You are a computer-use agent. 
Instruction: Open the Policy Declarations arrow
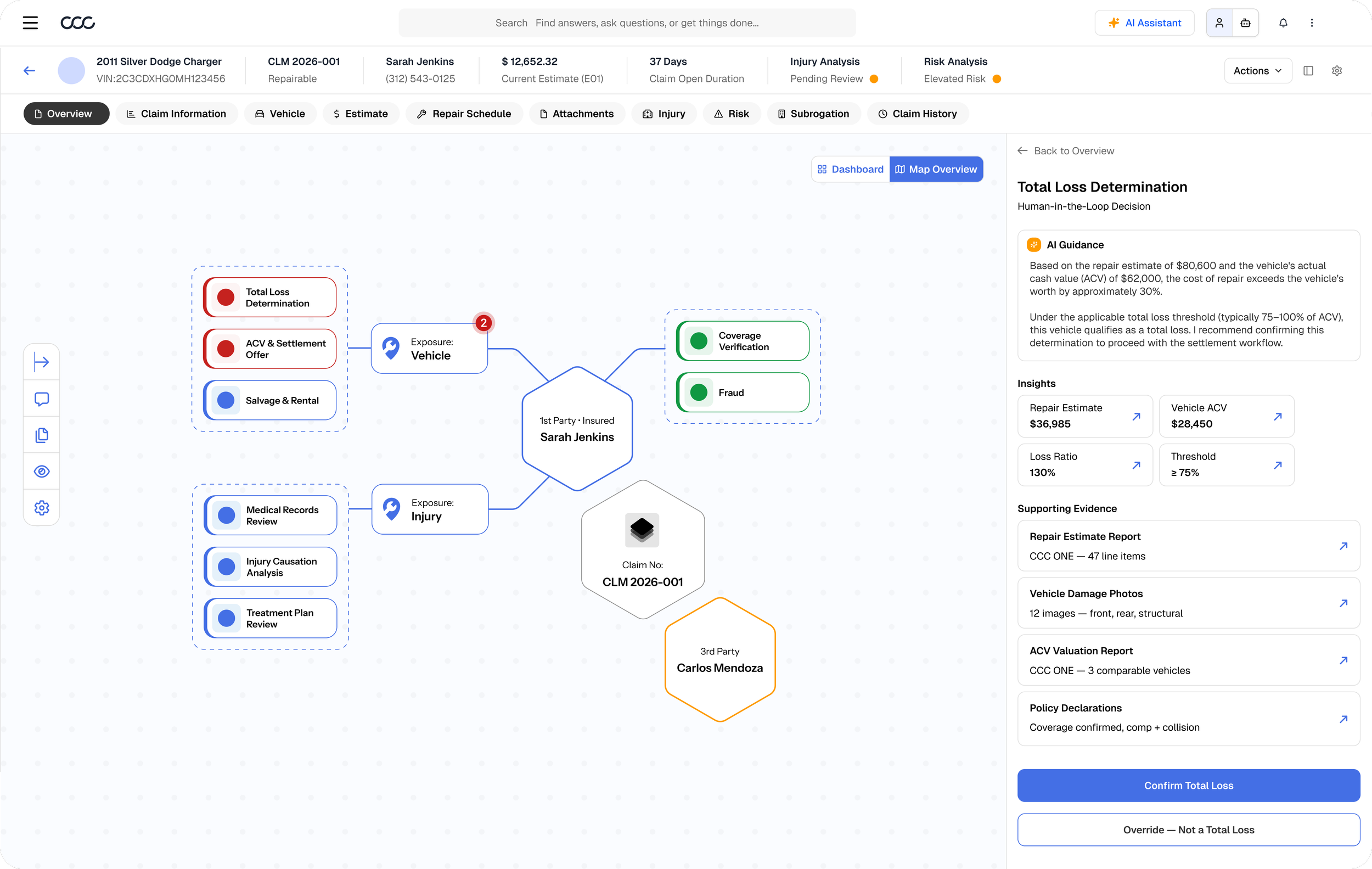1343,719
